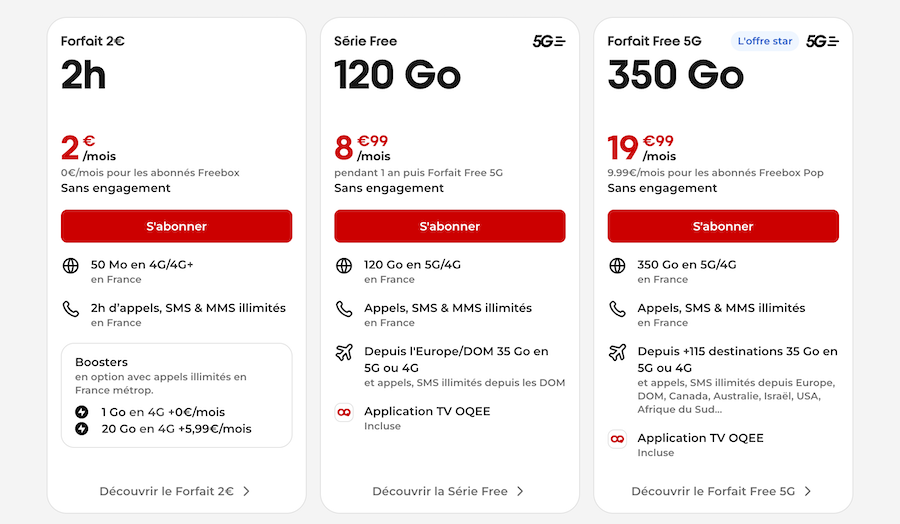
Task: Click chevron after Découvrir le Forfait Free 5G
Action: click(x=808, y=491)
